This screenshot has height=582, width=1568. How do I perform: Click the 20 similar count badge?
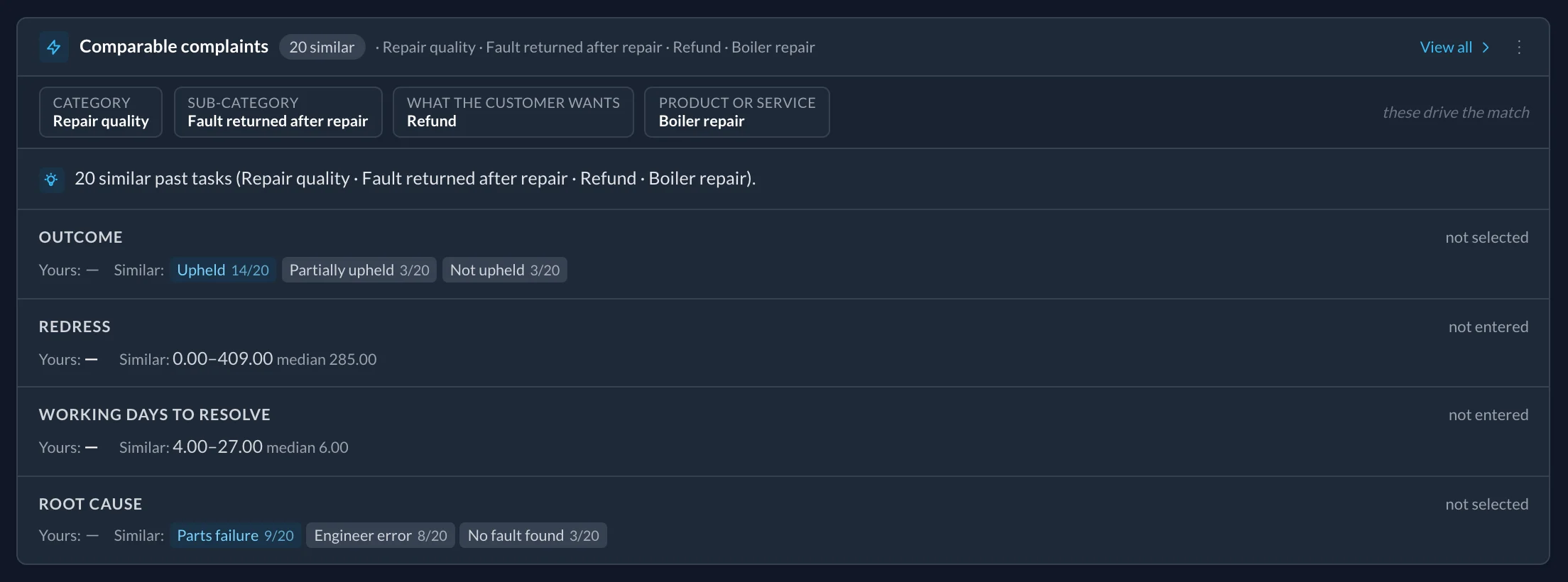point(322,48)
